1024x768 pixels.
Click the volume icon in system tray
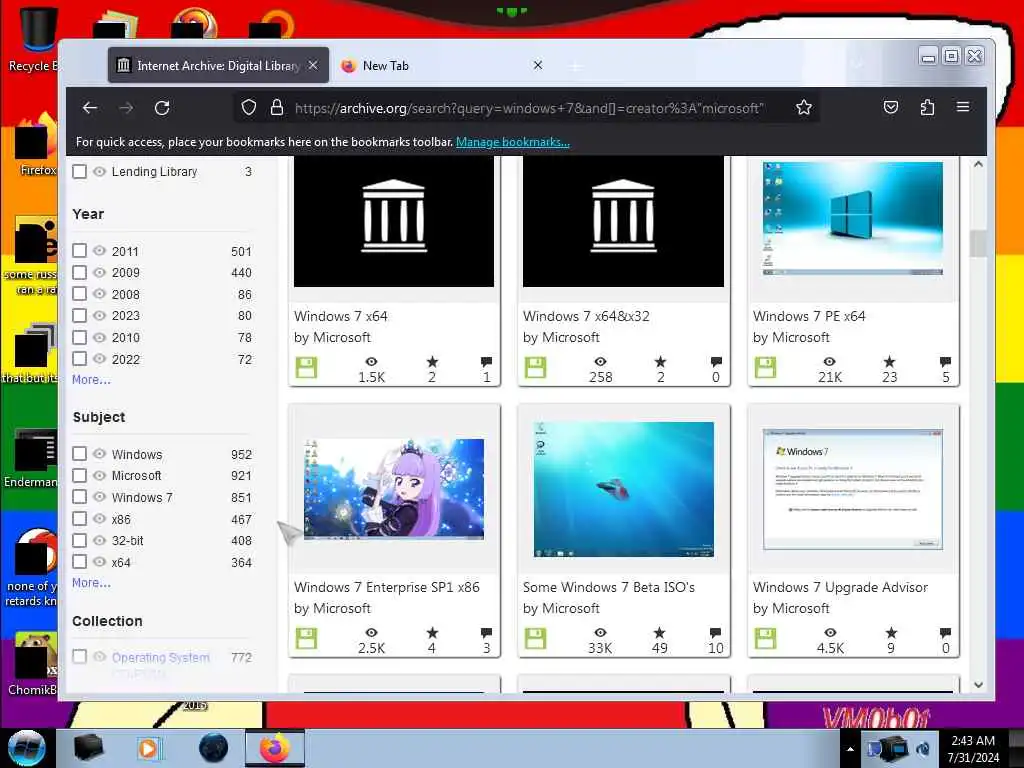pyautogui.click(x=923, y=749)
